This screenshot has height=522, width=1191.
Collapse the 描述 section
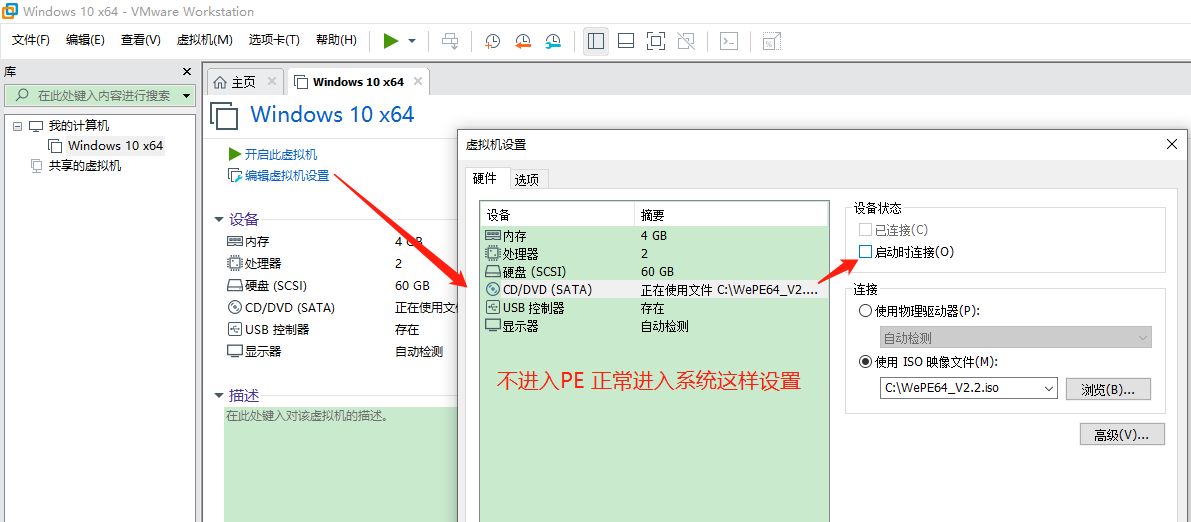(x=219, y=396)
